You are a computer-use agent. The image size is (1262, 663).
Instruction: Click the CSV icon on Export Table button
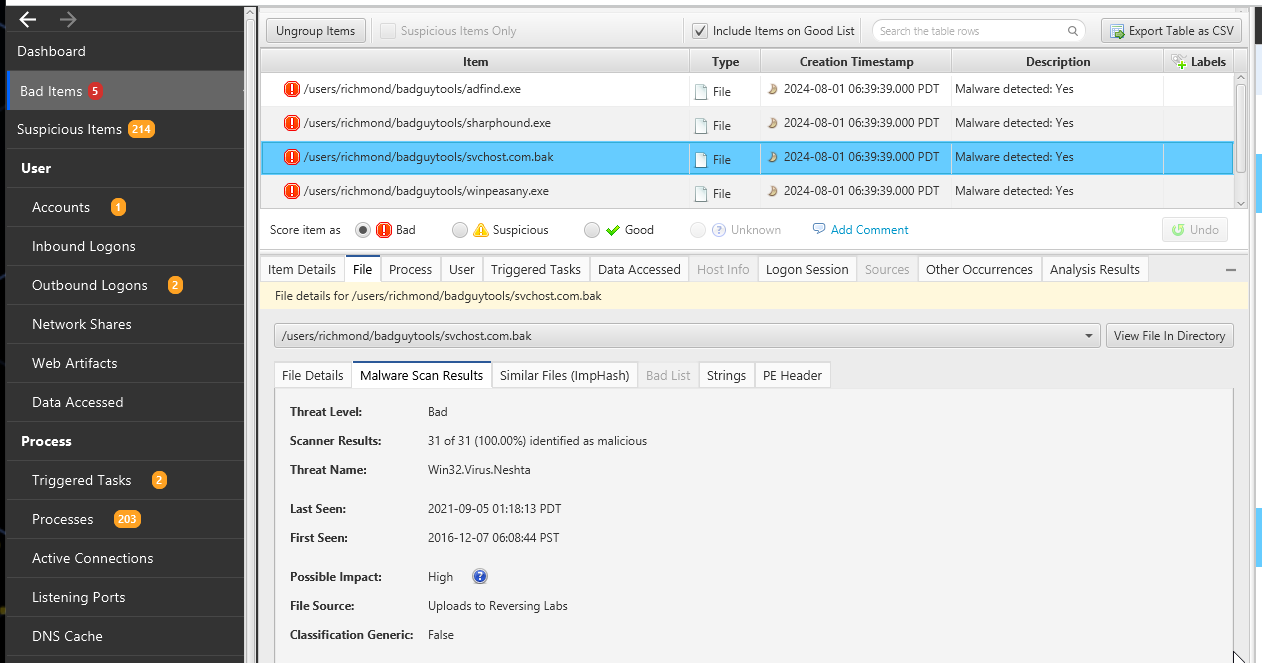click(x=1114, y=29)
